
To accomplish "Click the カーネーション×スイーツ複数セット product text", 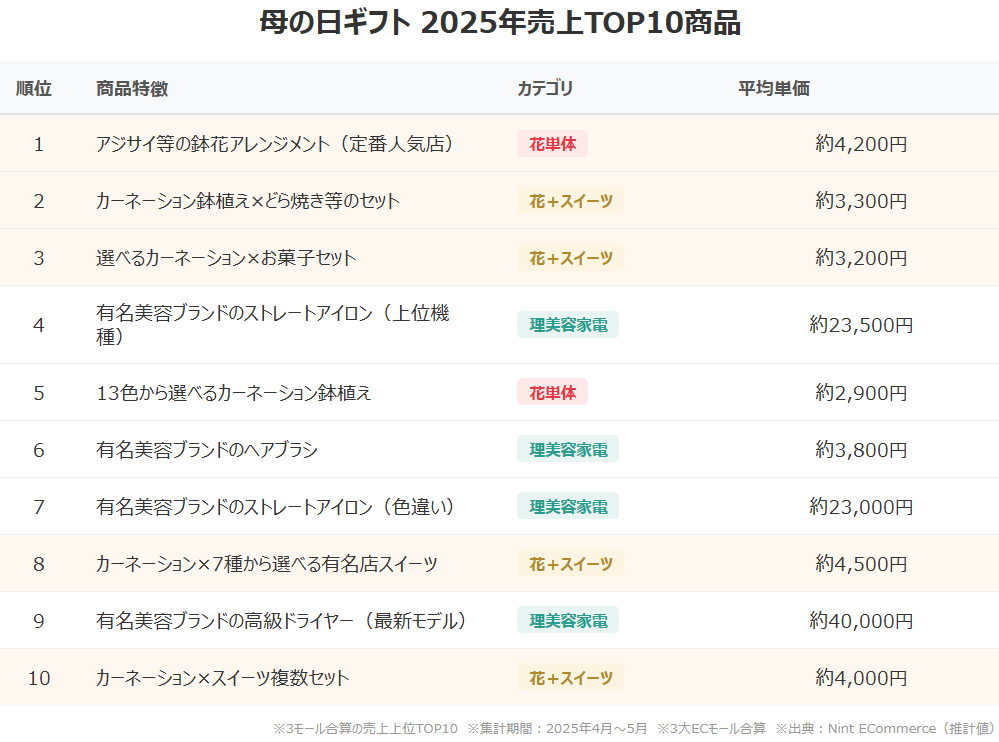I will [223, 678].
